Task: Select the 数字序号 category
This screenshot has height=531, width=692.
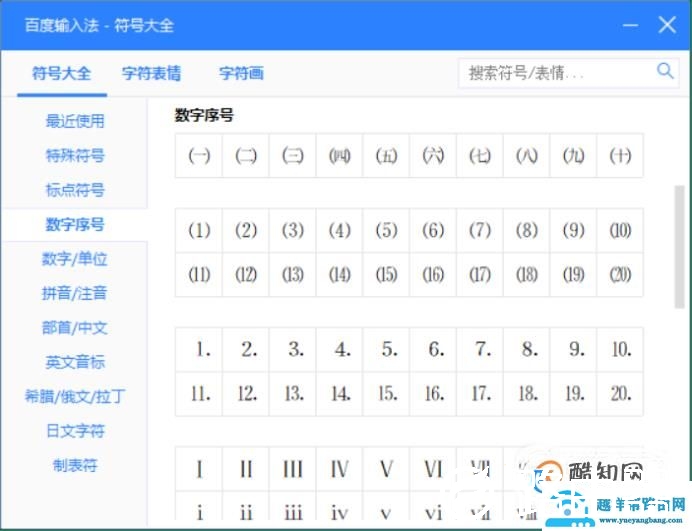Action: (x=75, y=224)
